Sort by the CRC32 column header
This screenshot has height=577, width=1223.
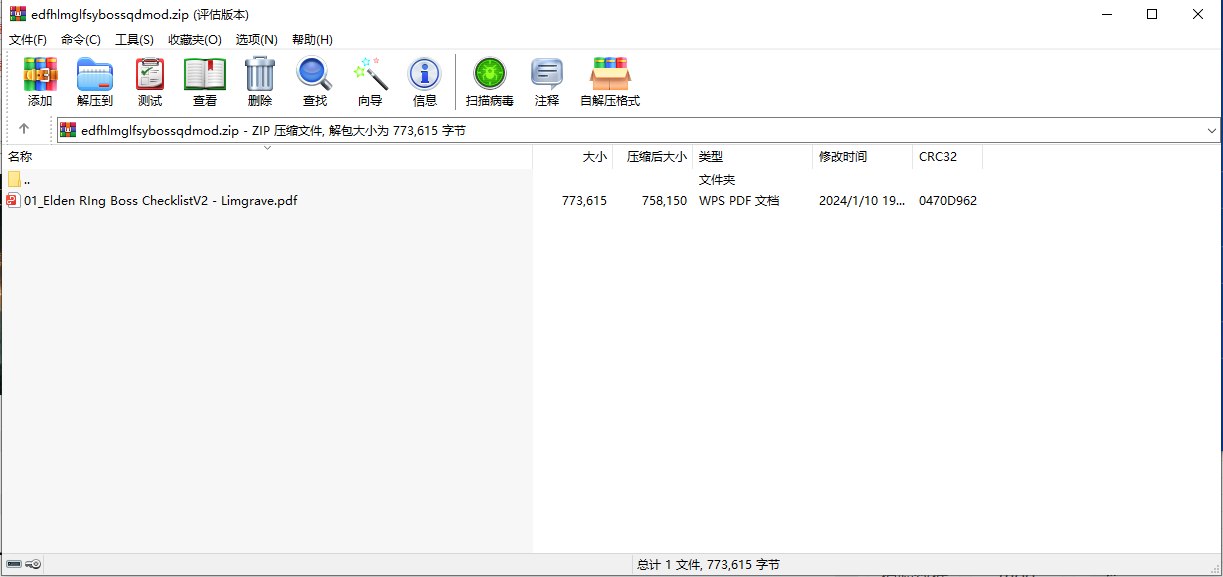click(948, 157)
